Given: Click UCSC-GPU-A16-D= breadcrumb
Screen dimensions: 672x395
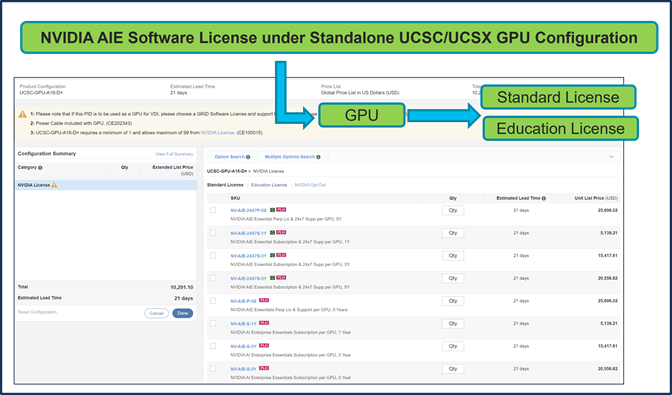Looking at the screenshot, I should pos(227,171).
